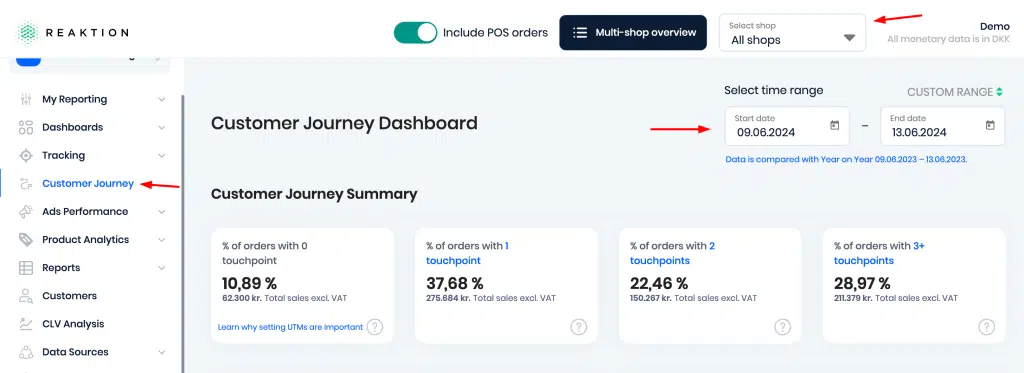Expand the Data Sources chevron
The height and width of the screenshot is (373, 1024).
(x=162, y=352)
